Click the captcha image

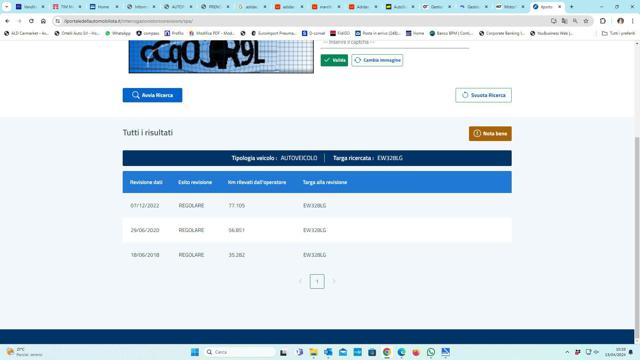[221, 57]
